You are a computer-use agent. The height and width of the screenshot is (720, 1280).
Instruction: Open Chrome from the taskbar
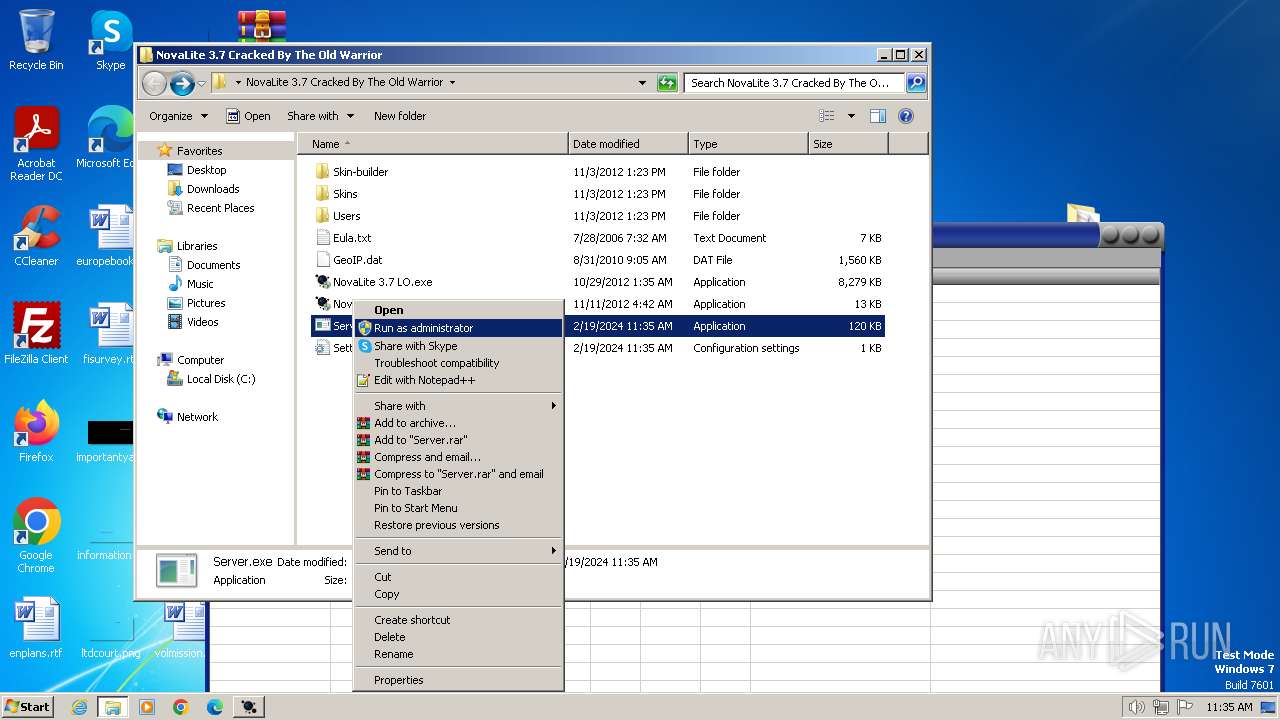pyautogui.click(x=181, y=707)
